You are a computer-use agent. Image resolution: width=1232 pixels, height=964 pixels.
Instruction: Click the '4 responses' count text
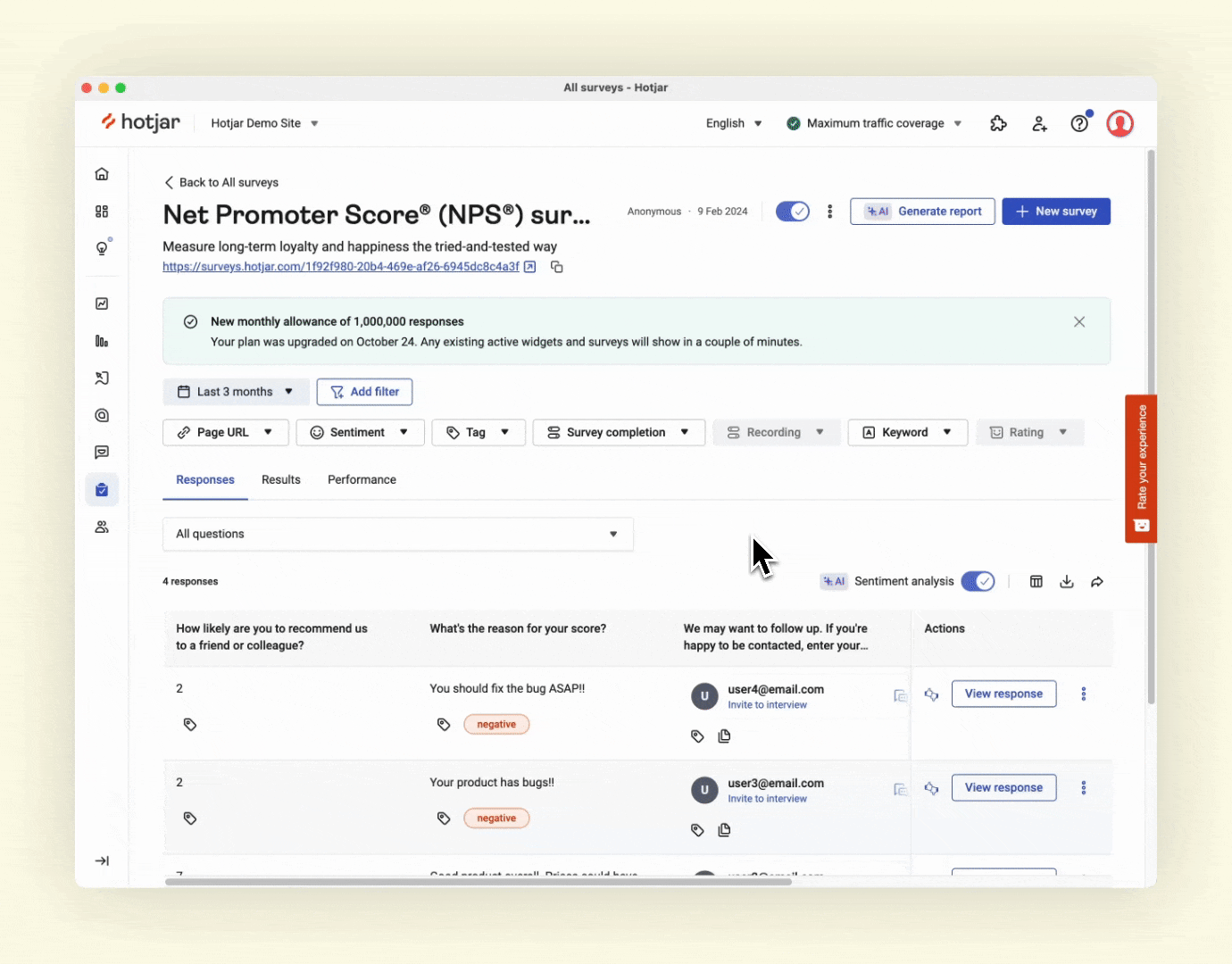coord(190,581)
